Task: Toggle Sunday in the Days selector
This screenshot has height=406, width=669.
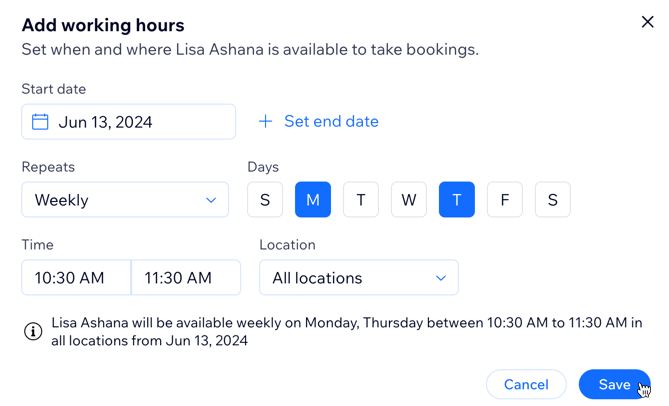Action: click(265, 200)
